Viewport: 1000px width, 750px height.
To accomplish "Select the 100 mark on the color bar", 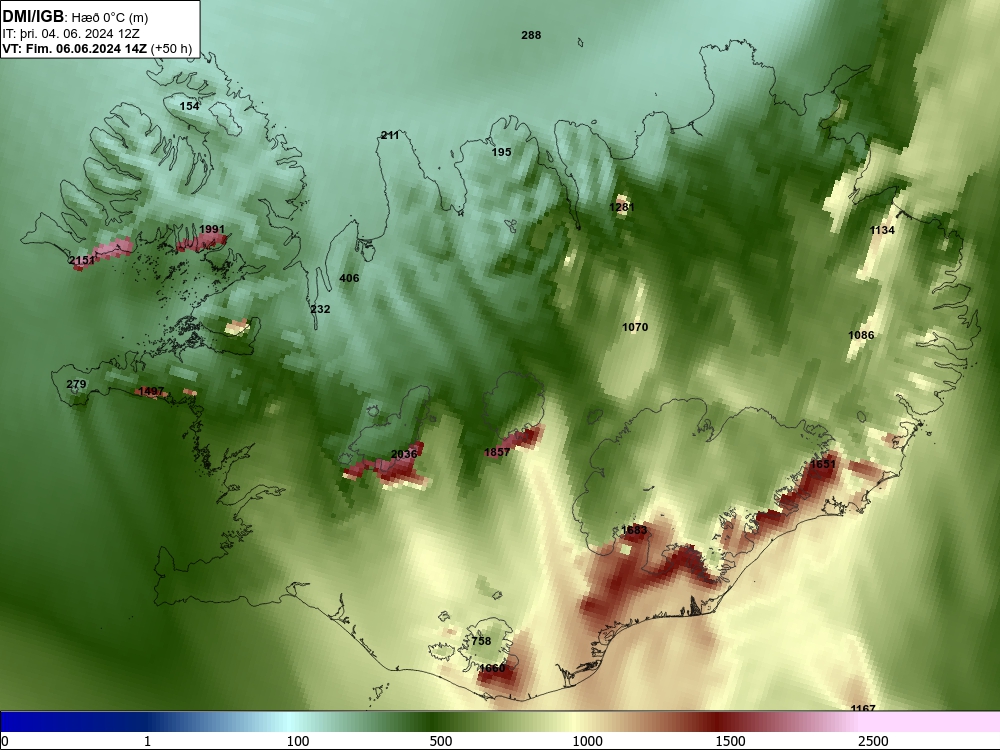I will 298,741.
